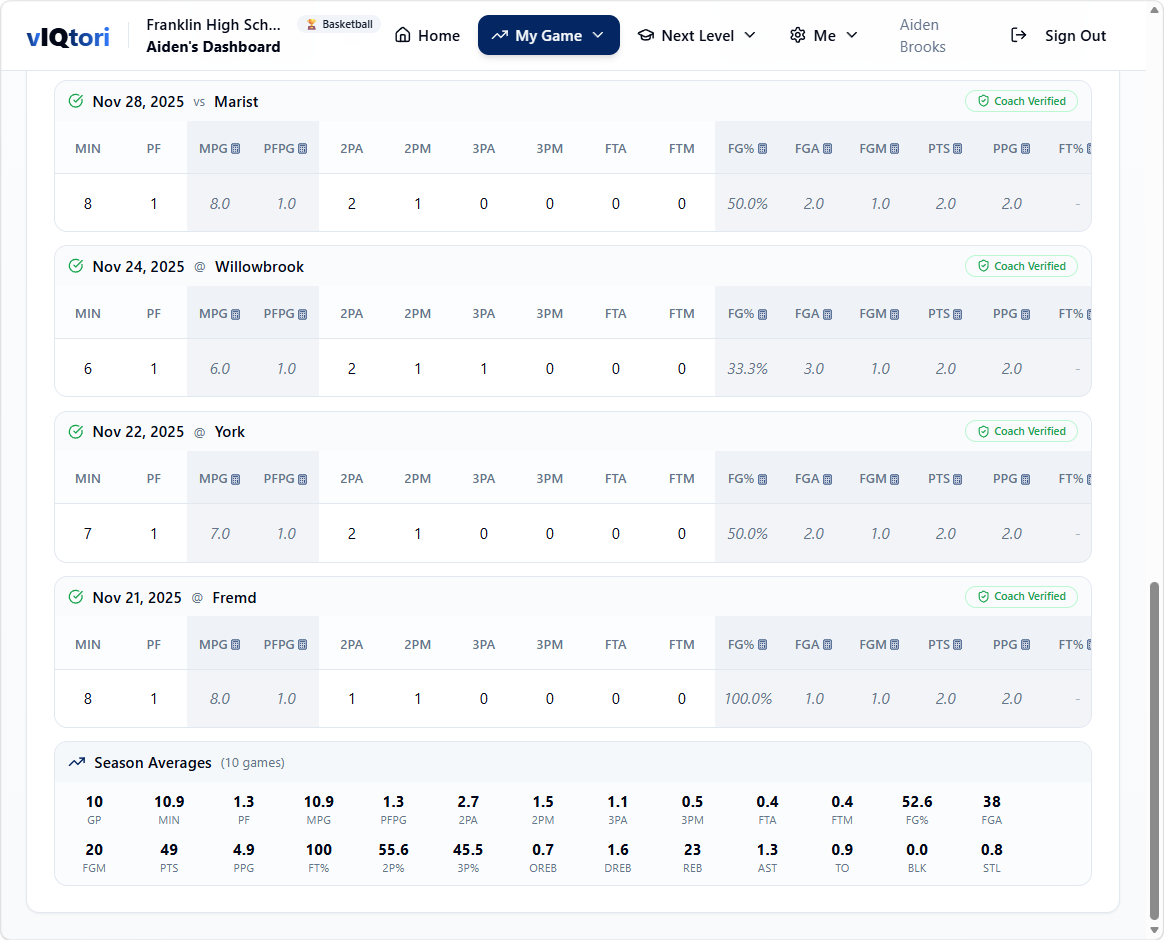Click the Home house icon

click(402, 35)
